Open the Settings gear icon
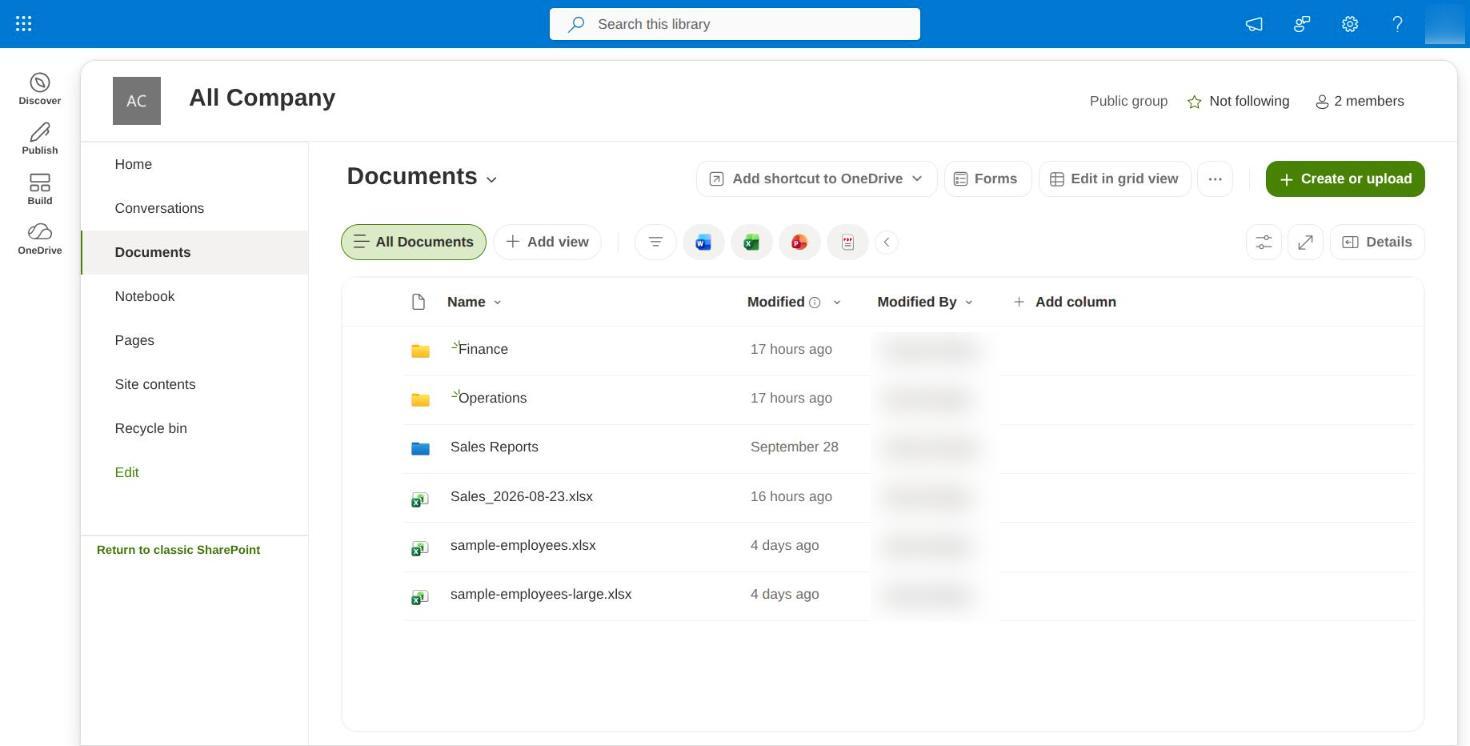The image size is (1470, 746). [1350, 24]
